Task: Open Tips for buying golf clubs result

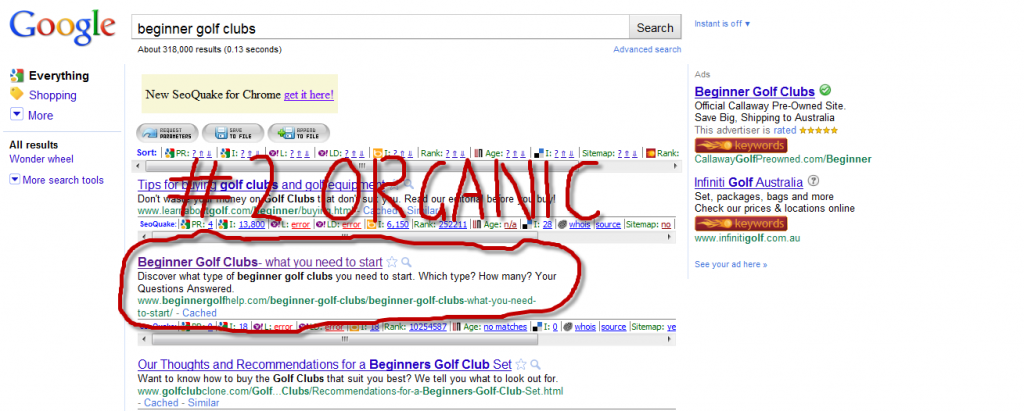Action: (x=260, y=185)
